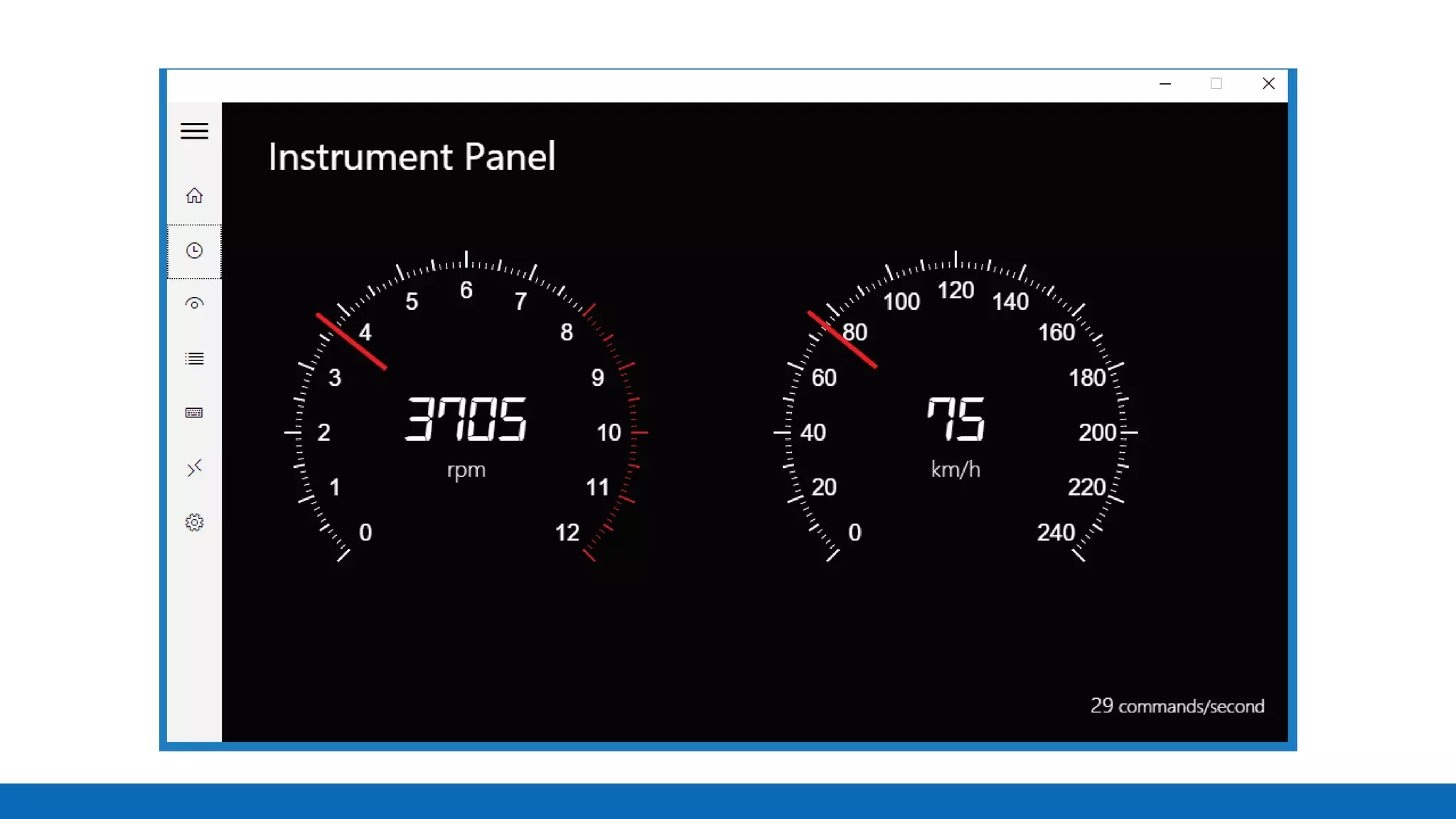
Task: Click the red needle on tachometer gauge
Action: pyautogui.click(x=351, y=341)
